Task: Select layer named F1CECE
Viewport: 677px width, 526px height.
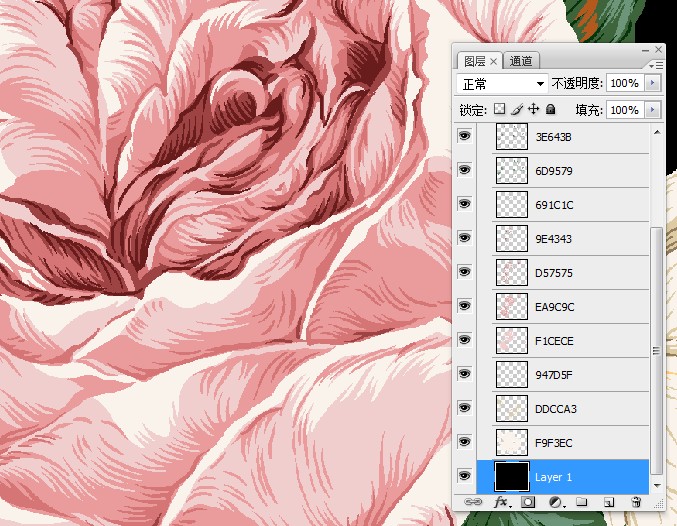Action: click(x=554, y=341)
